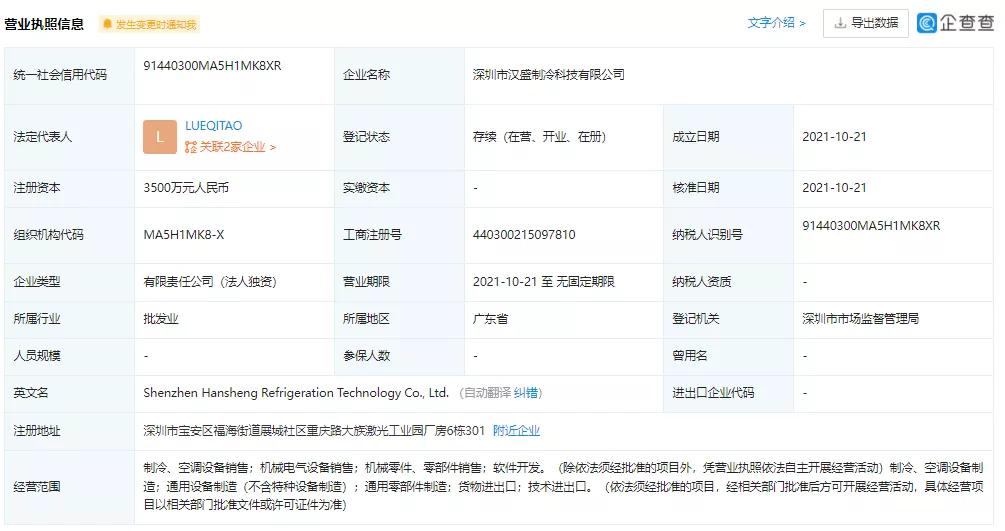
Task: Open LUEQITAO legal representative profile
Action: (x=213, y=126)
